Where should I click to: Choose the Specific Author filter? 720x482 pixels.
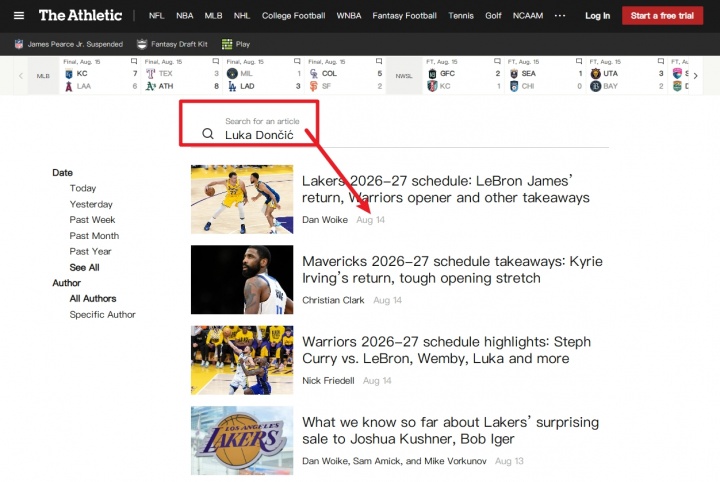click(102, 314)
